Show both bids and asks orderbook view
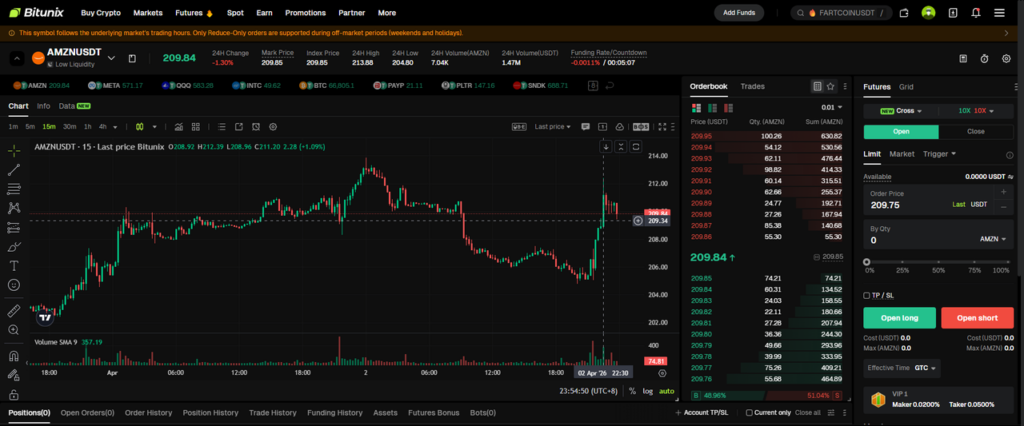 click(695, 107)
